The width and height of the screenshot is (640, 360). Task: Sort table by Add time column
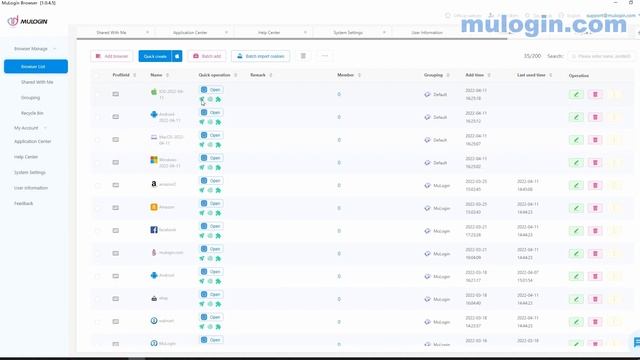[x=489, y=75]
